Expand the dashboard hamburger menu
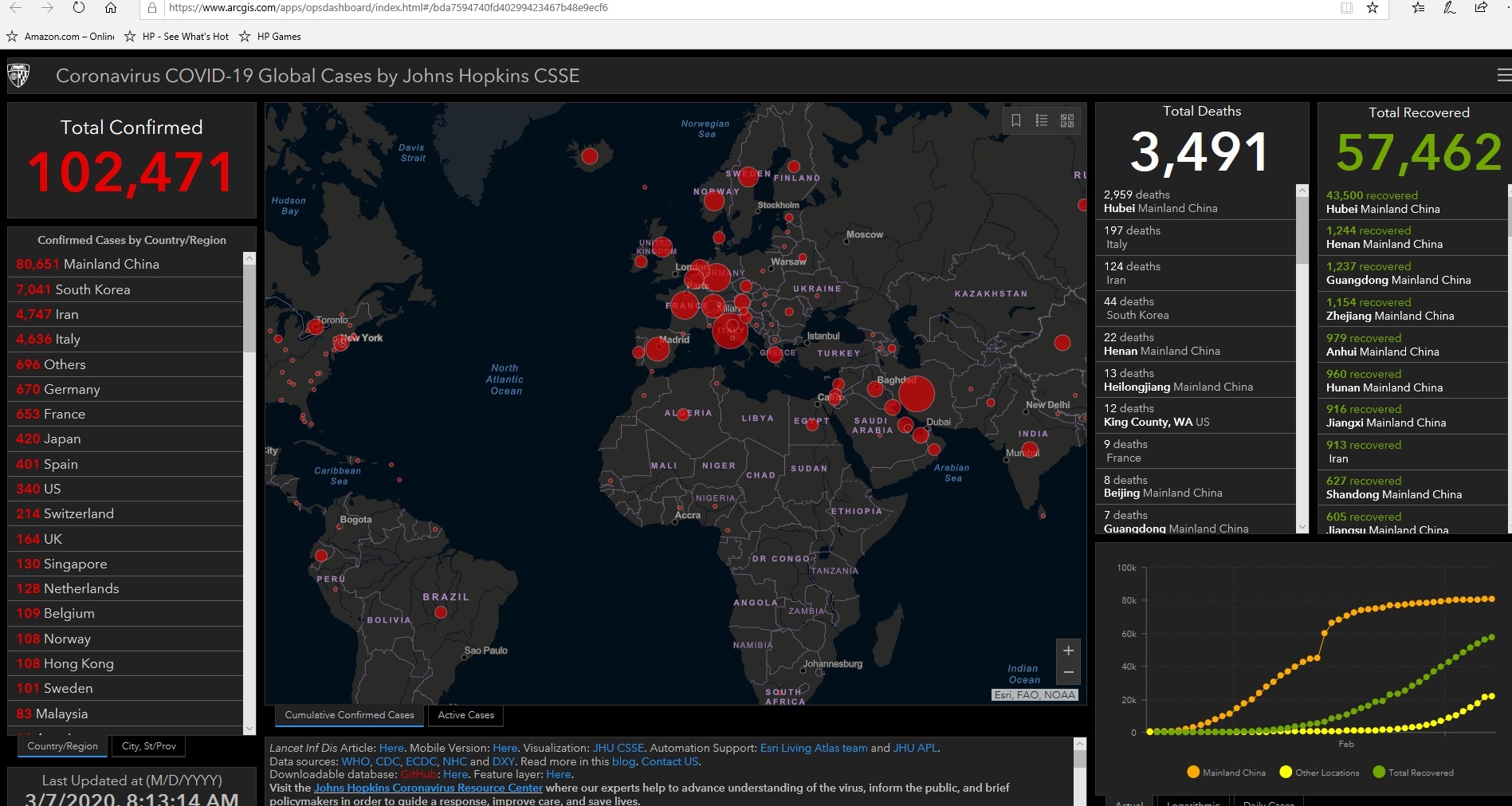 coord(1503,75)
